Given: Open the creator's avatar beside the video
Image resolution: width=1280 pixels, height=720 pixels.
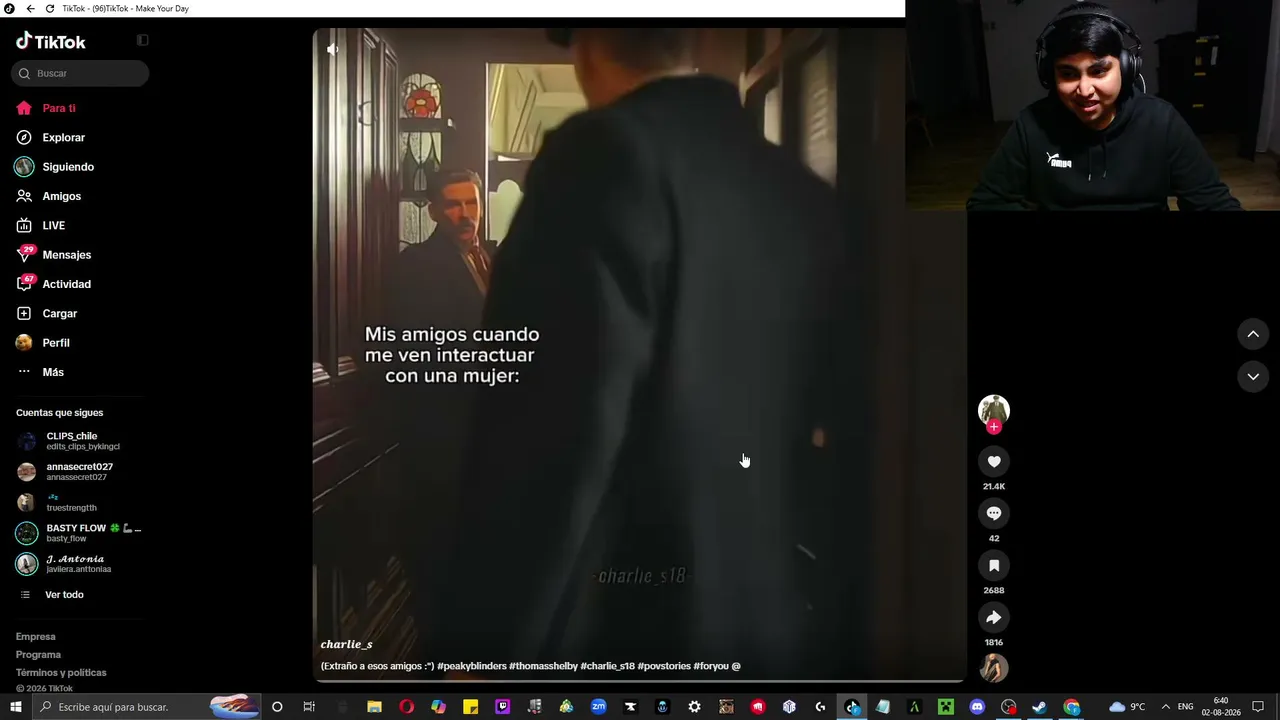Looking at the screenshot, I should coord(994,410).
